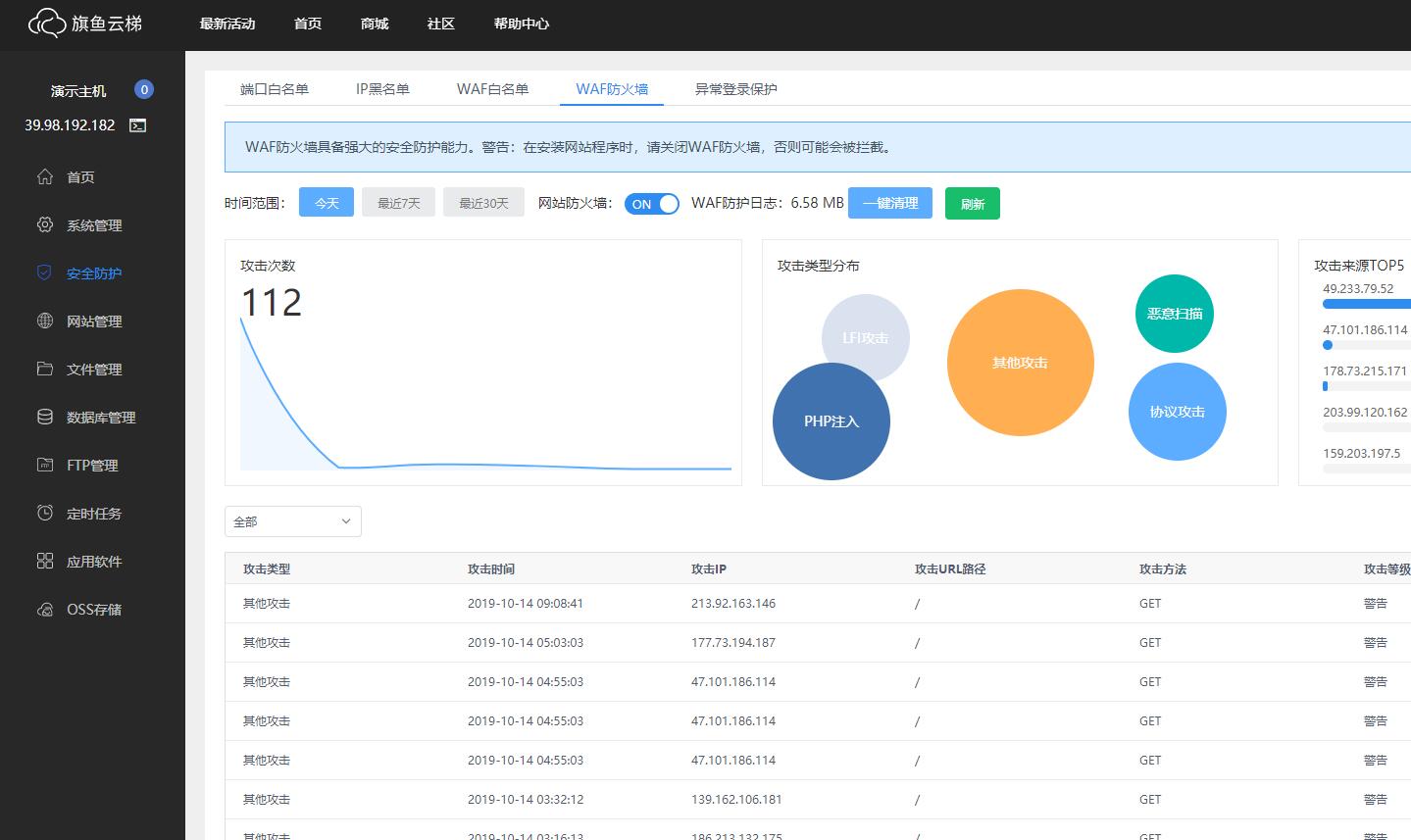Click the timestamp 2019-10-14 09:08:41
This screenshot has height=840, width=1411.
coord(526,604)
